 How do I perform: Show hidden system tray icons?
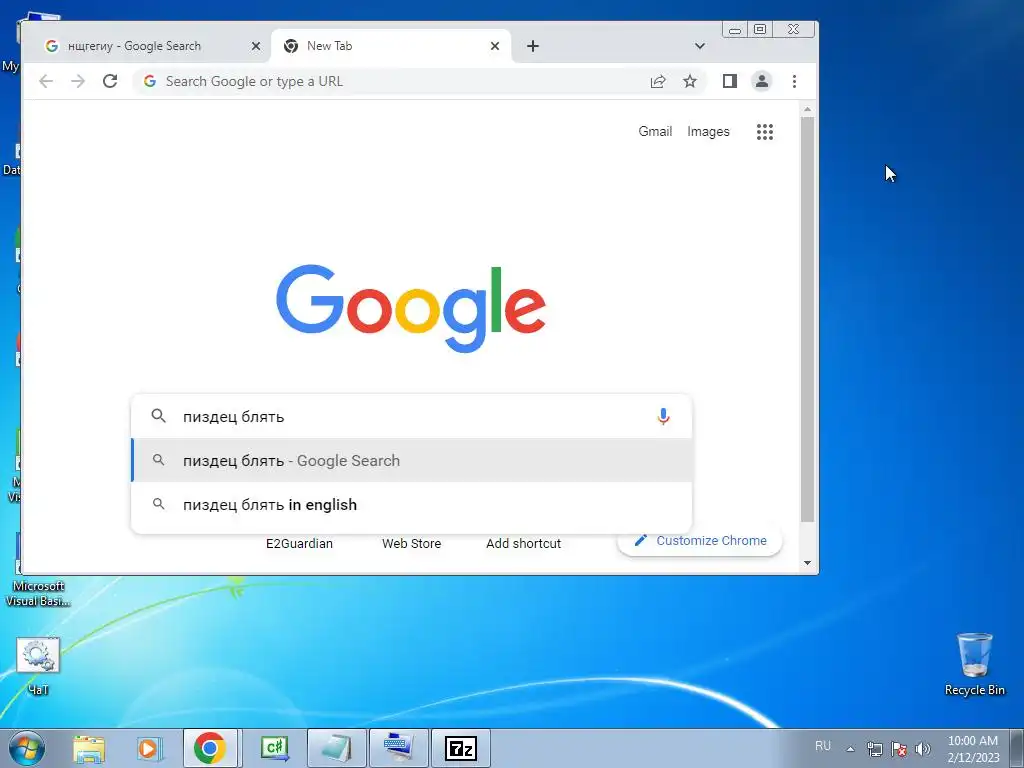click(x=850, y=749)
